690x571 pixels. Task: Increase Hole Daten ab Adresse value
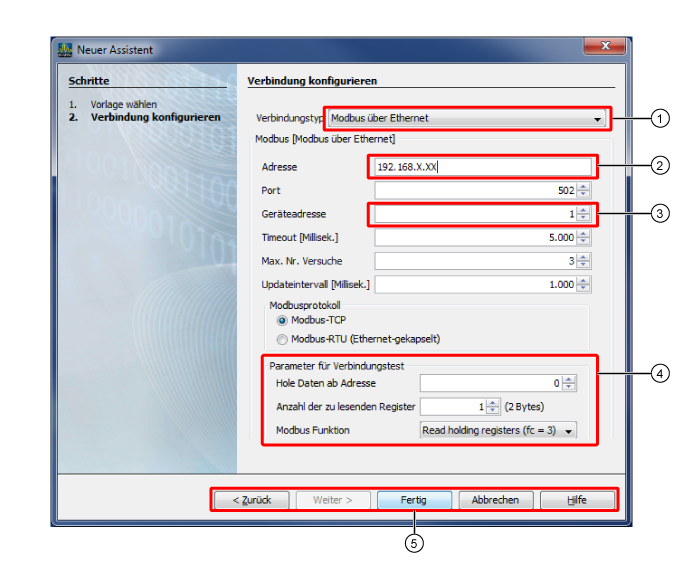pyautogui.click(x=569, y=379)
